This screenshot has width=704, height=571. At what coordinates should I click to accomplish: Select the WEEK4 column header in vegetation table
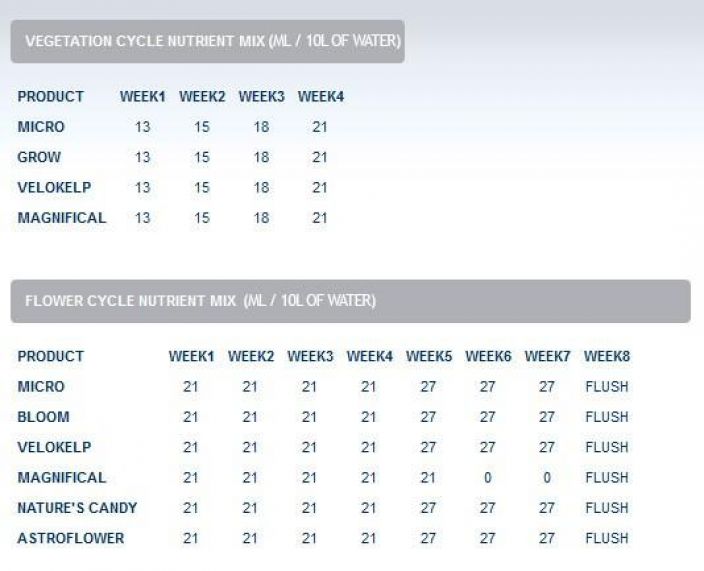coord(321,97)
